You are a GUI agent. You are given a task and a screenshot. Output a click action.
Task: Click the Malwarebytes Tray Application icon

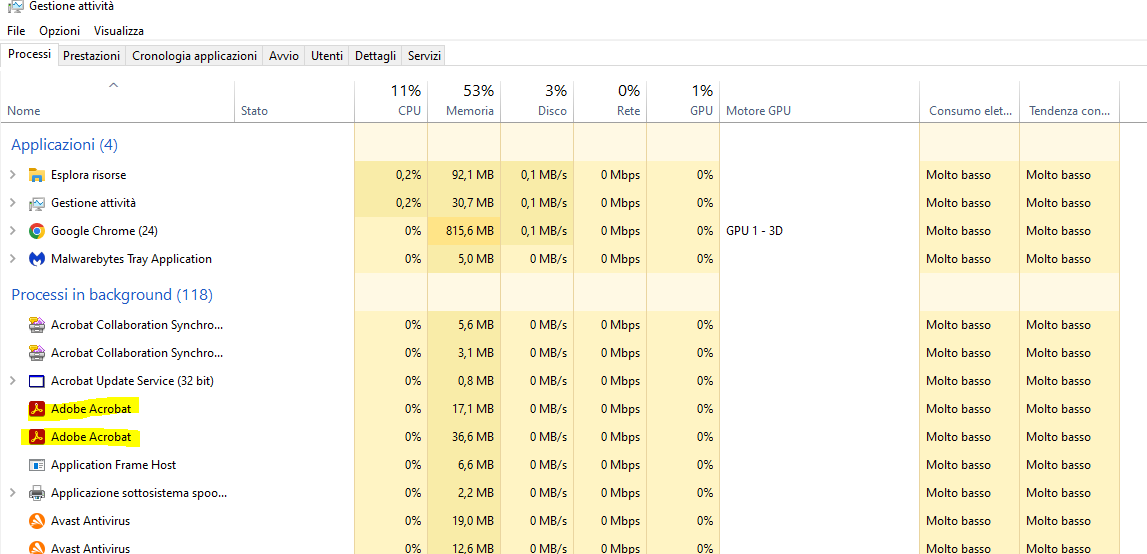(37, 259)
